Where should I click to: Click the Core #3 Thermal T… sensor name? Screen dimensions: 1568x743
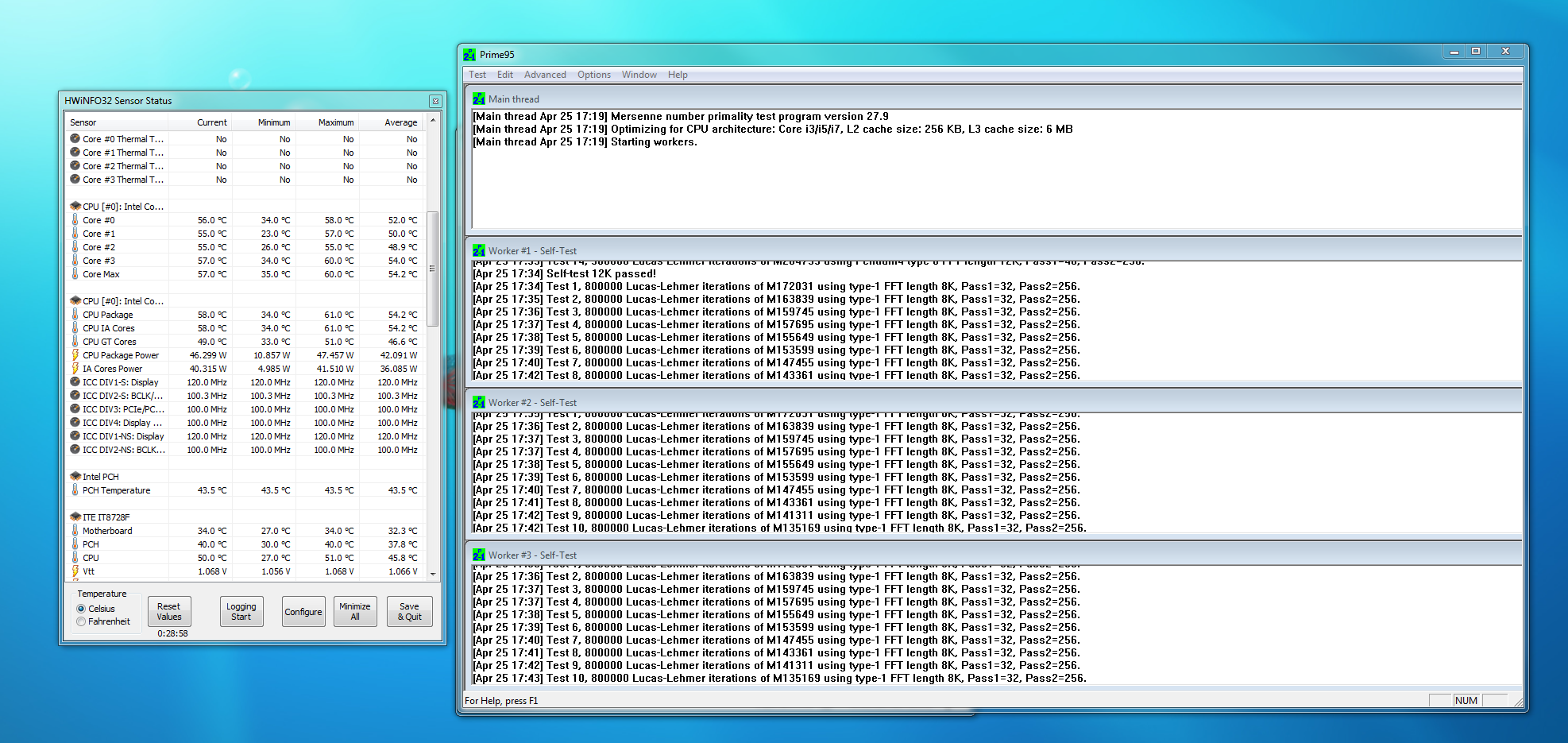(123, 180)
